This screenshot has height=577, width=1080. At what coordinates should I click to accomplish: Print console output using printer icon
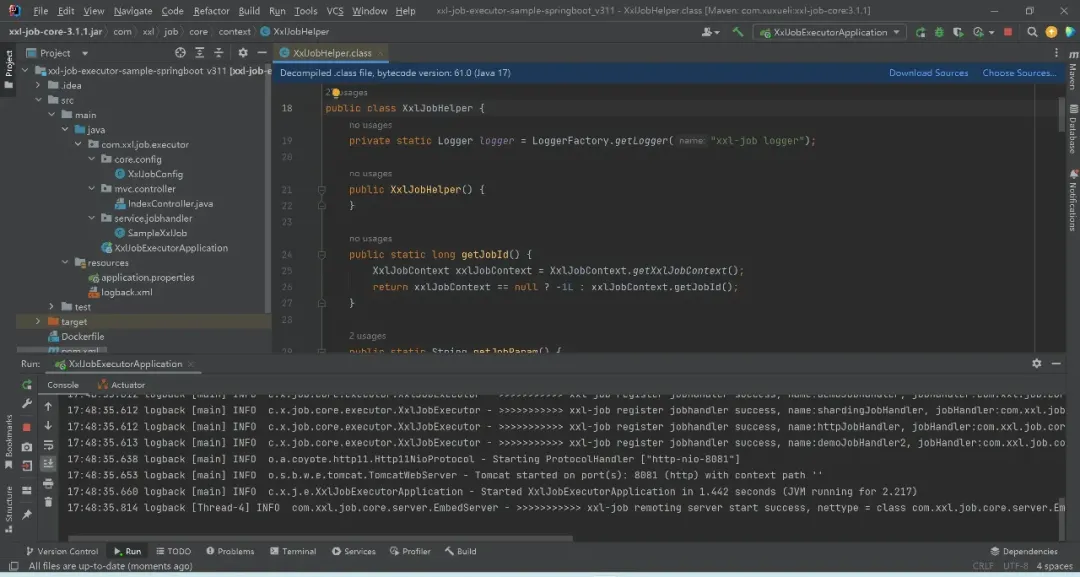pos(47,483)
